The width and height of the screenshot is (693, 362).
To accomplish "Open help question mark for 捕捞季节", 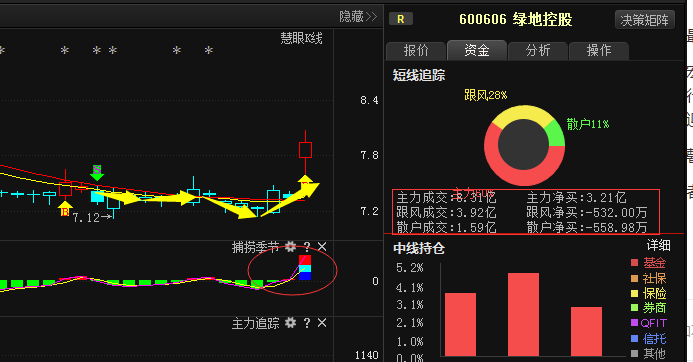I will pyautogui.click(x=307, y=247).
